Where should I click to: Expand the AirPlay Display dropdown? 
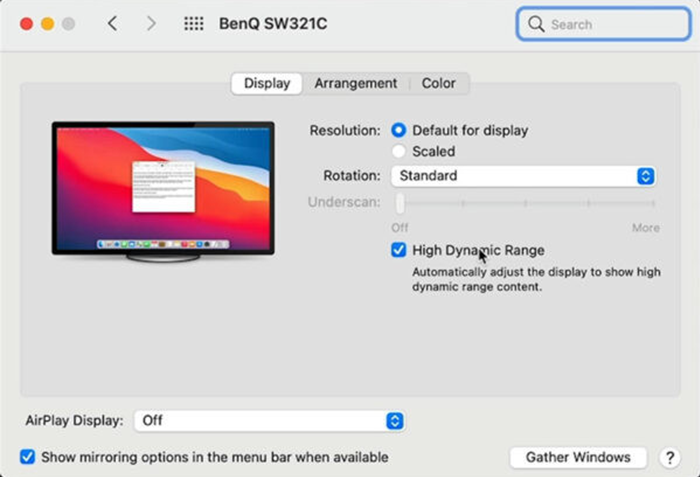click(269, 420)
